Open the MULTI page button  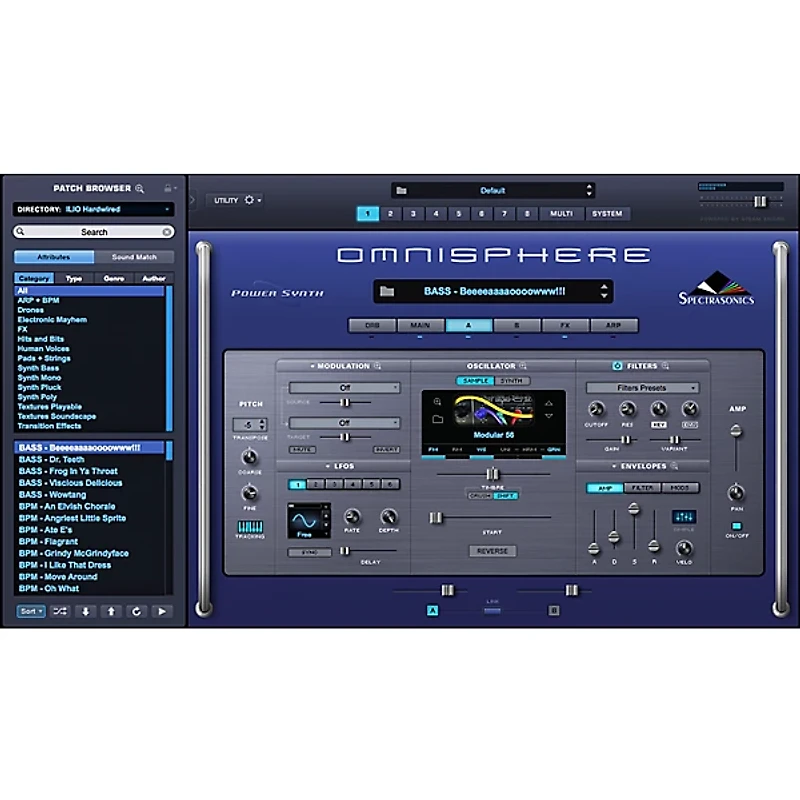[x=560, y=213]
